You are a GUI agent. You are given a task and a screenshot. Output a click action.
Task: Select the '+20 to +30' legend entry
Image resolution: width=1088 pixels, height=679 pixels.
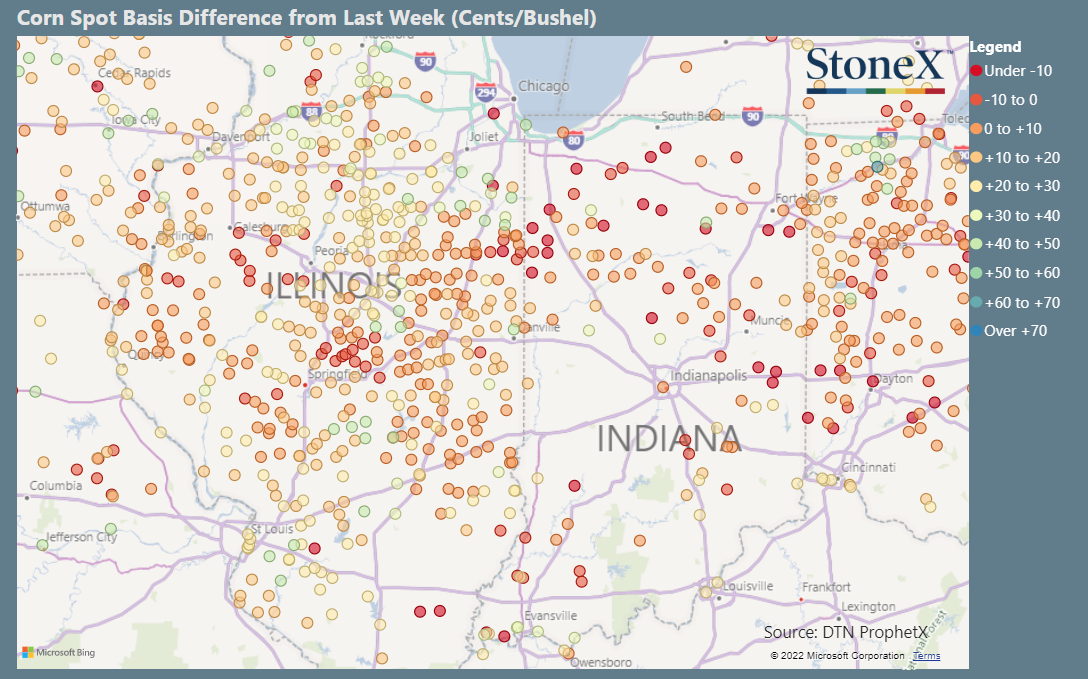pyautogui.click(x=1016, y=186)
